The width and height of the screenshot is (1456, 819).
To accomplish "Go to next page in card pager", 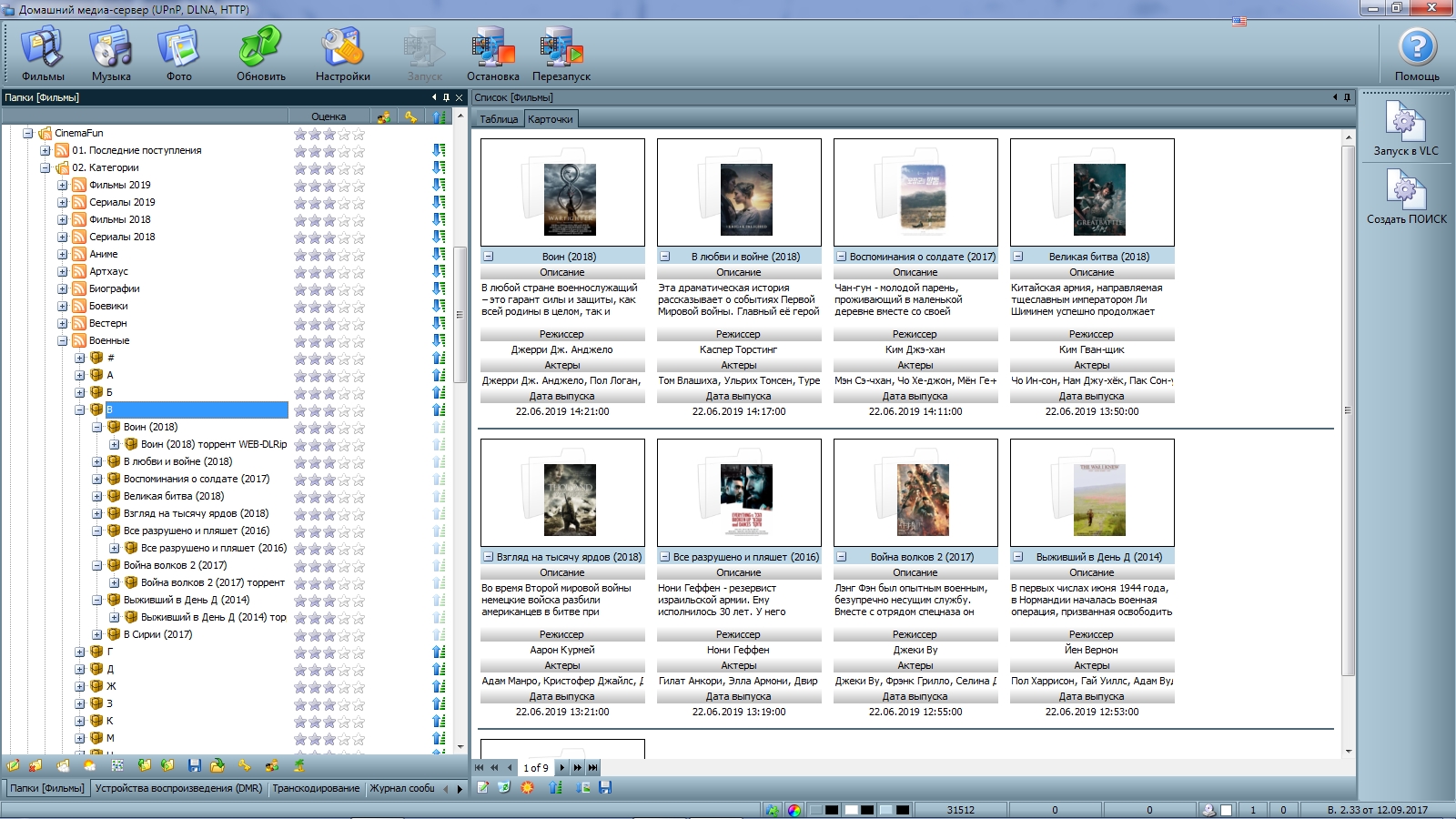I will point(562,768).
